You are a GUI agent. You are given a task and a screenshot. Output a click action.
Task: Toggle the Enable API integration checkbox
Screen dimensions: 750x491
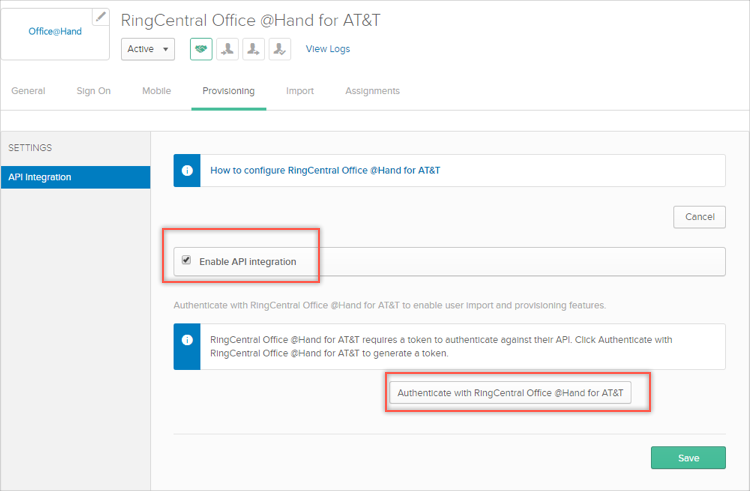point(186,261)
